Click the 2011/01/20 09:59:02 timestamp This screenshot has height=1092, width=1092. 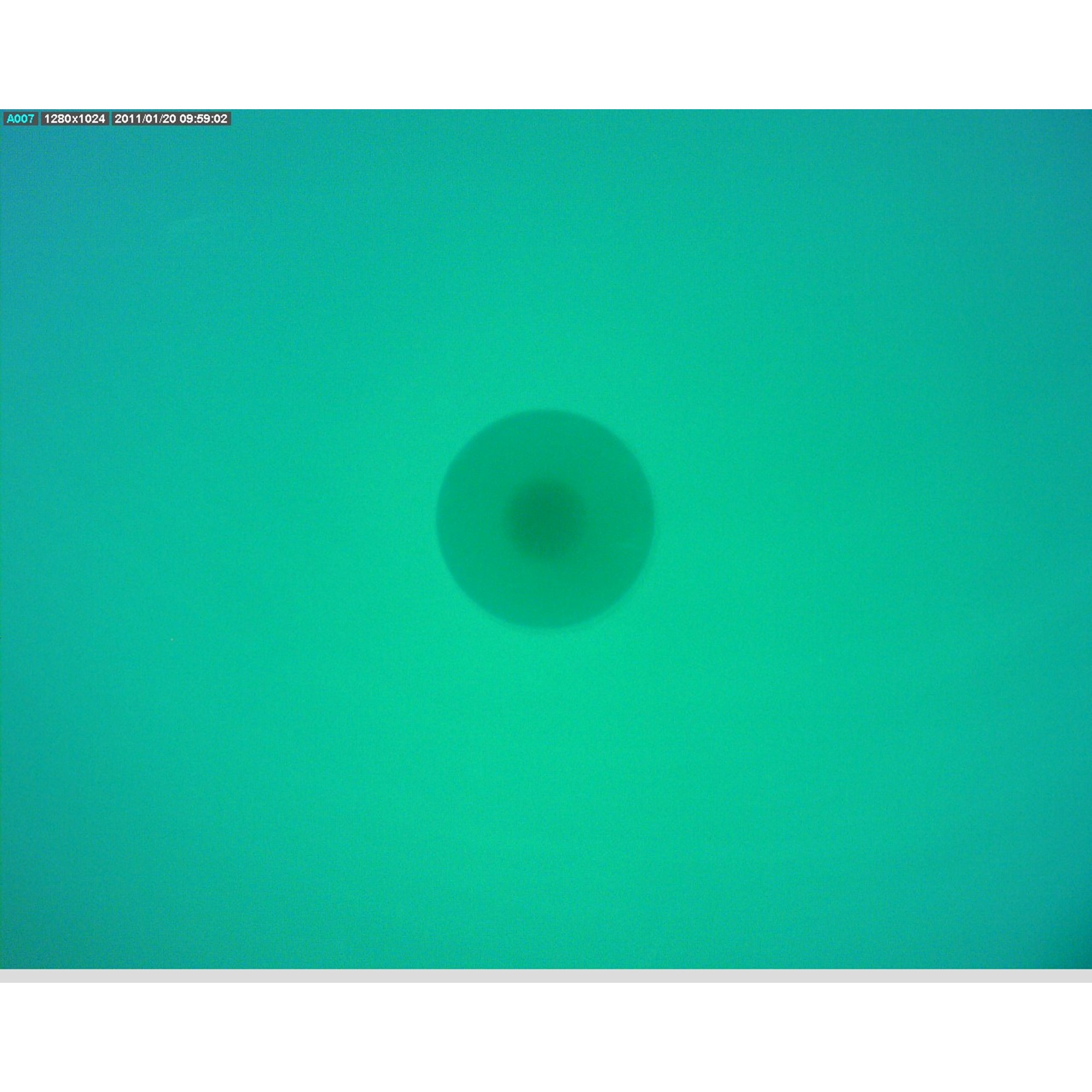(x=171, y=119)
